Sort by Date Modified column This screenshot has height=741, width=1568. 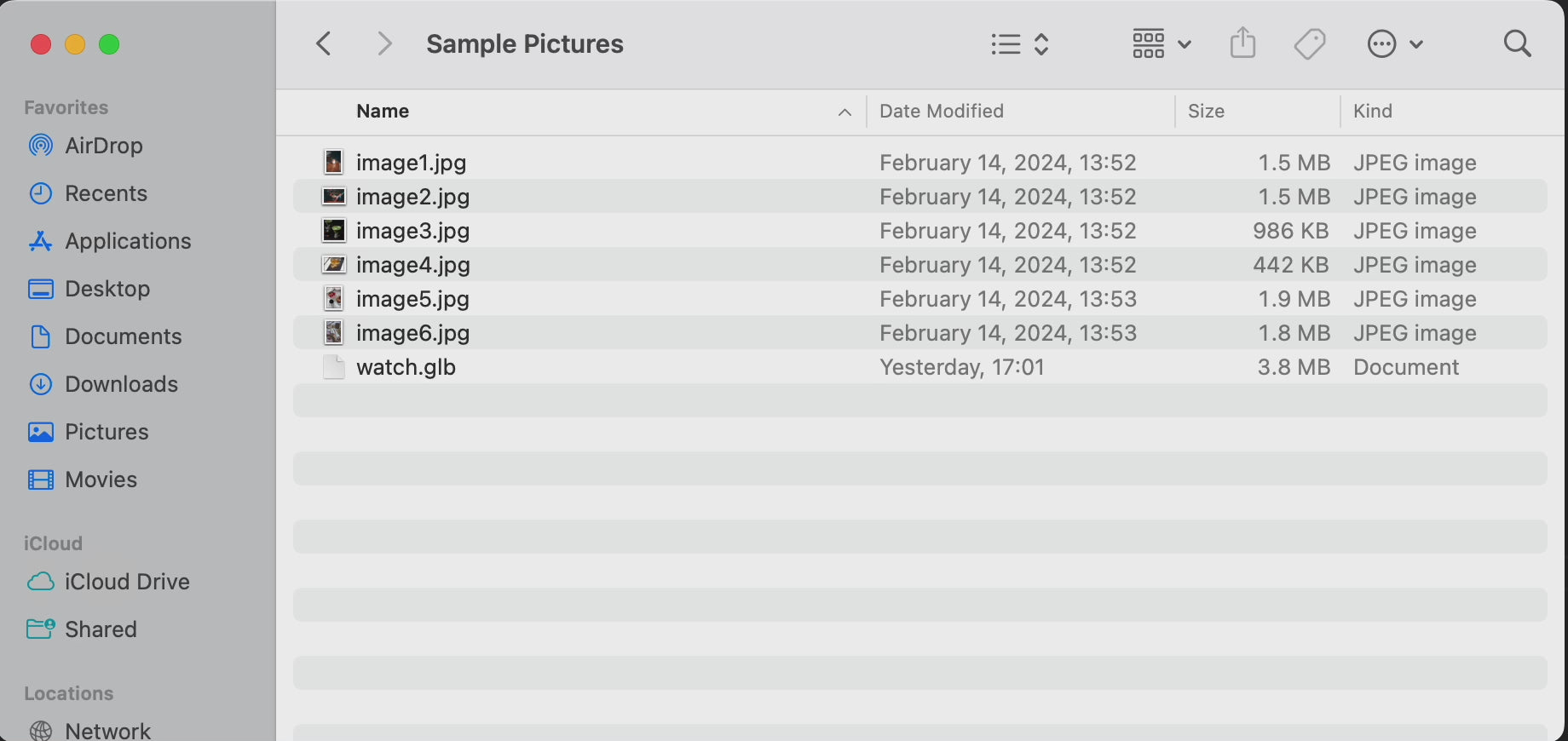pos(941,112)
